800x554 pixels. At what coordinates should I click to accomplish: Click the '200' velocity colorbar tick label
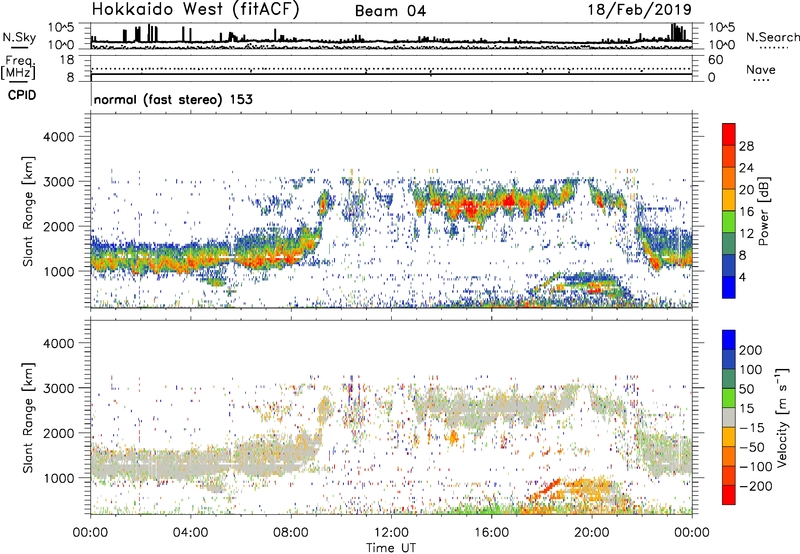(x=751, y=350)
